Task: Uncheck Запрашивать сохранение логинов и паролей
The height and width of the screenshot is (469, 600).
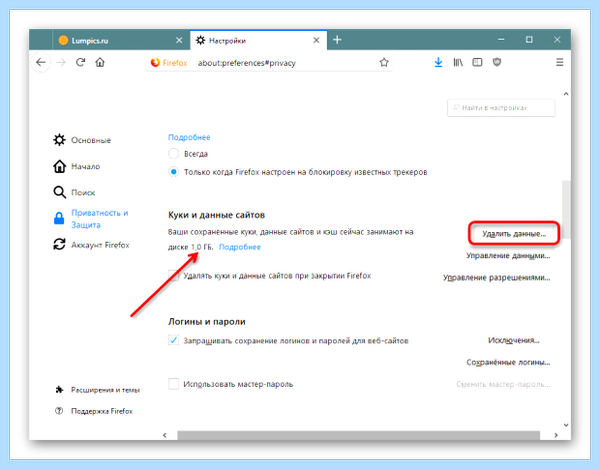Action: pyautogui.click(x=173, y=340)
